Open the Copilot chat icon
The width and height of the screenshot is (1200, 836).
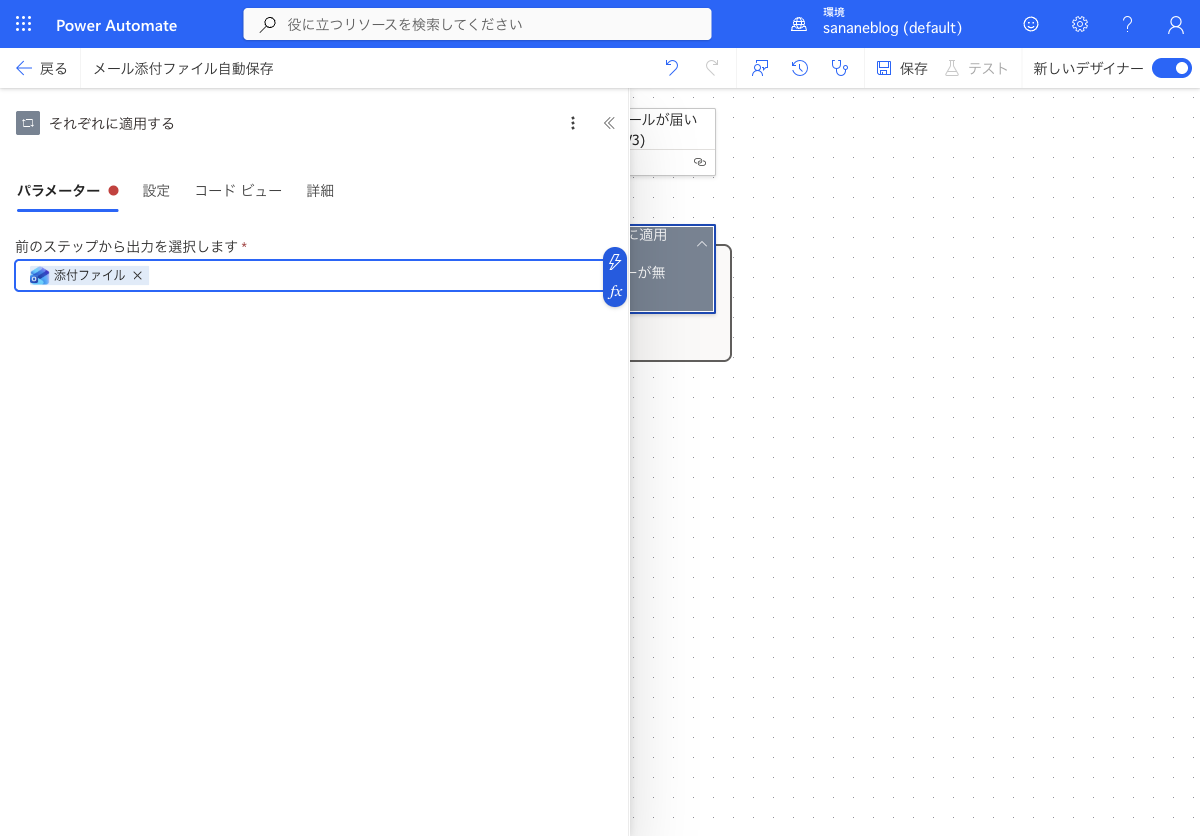[x=760, y=68]
